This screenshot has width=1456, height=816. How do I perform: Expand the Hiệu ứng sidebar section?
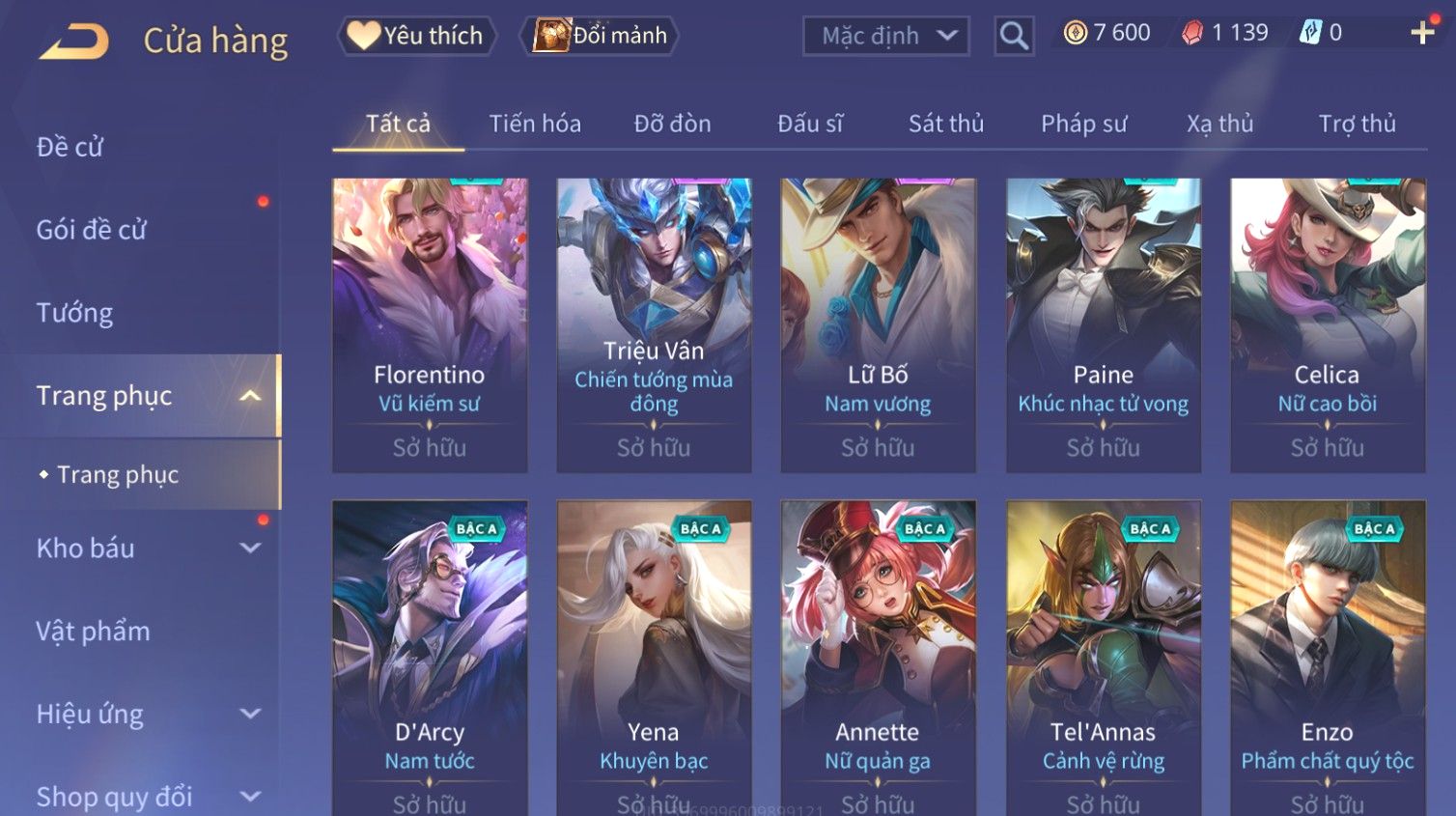pos(250,714)
